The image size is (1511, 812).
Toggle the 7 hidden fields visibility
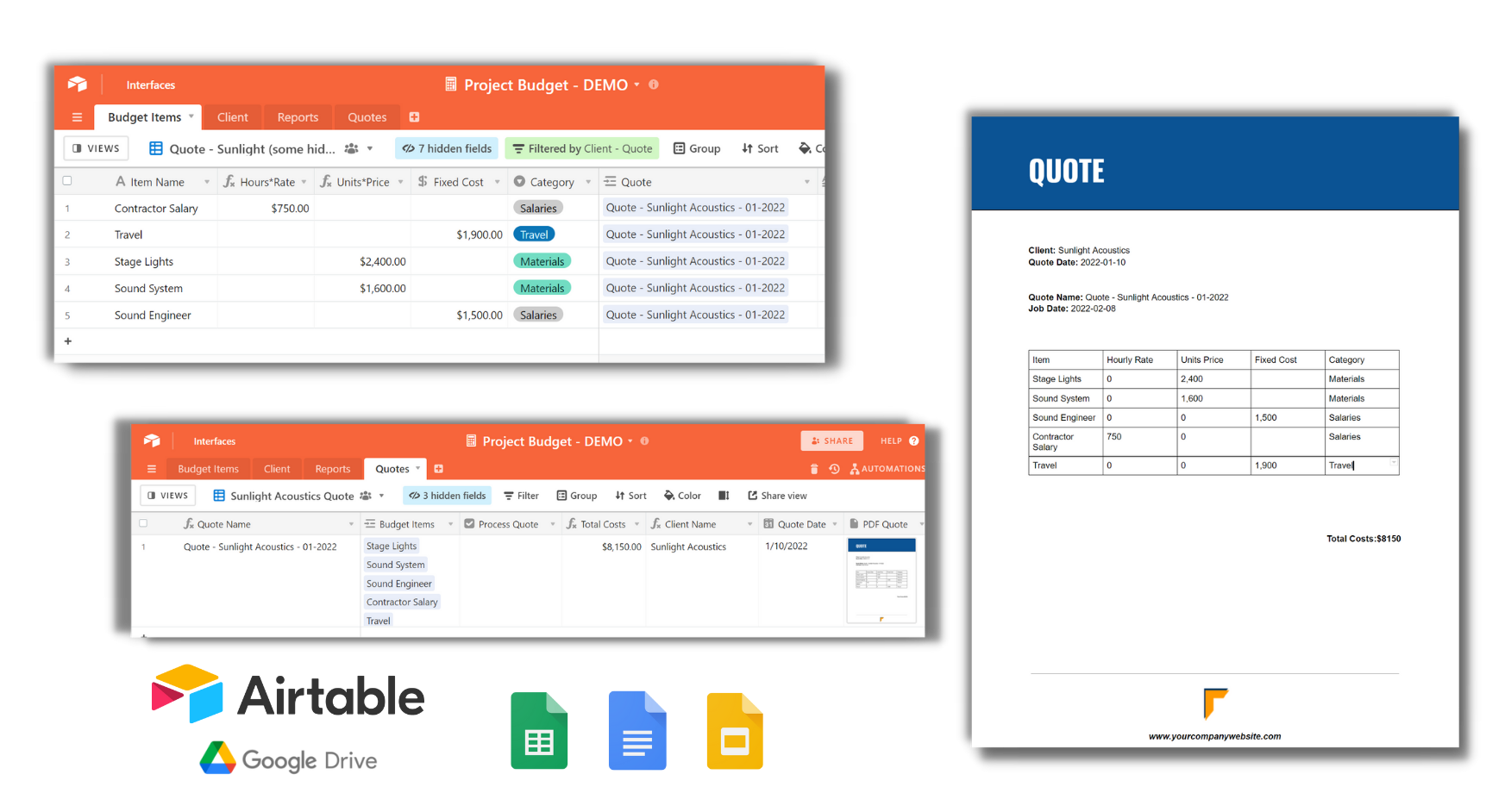point(447,148)
